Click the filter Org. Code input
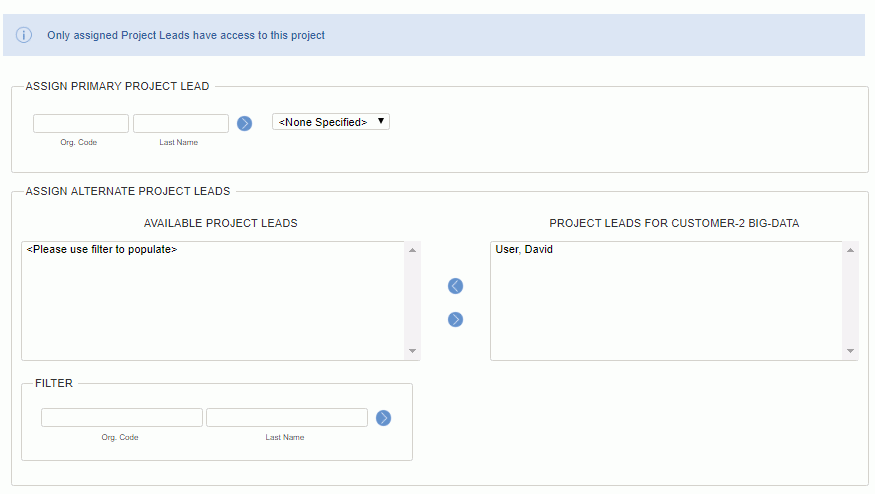Viewport: 875px width, 494px height. pos(122,418)
